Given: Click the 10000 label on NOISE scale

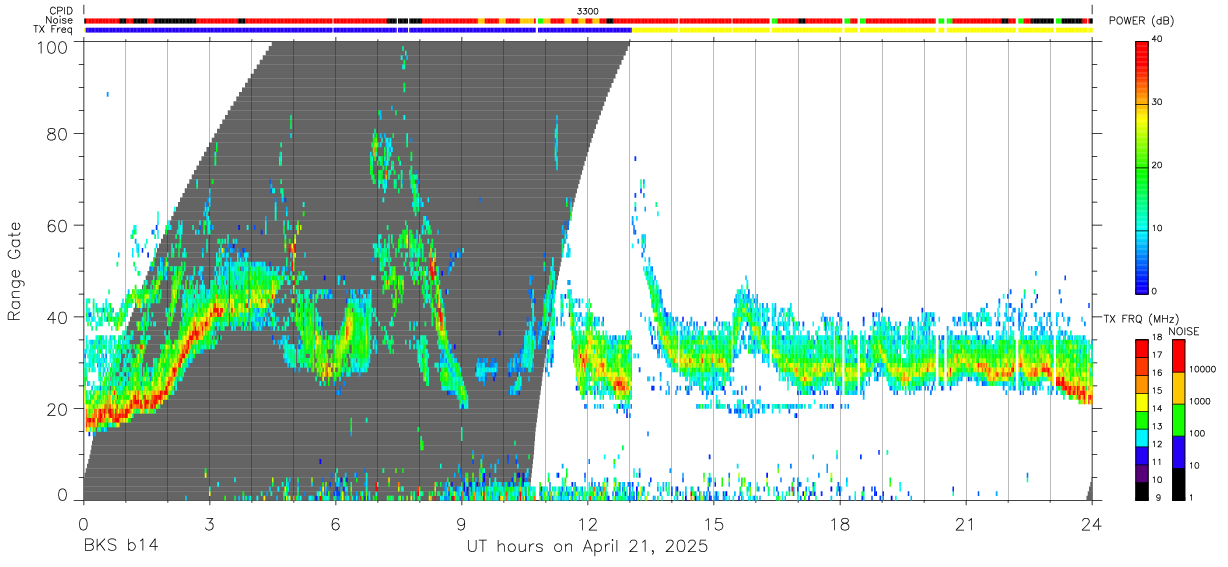Looking at the screenshot, I should click(1203, 369).
